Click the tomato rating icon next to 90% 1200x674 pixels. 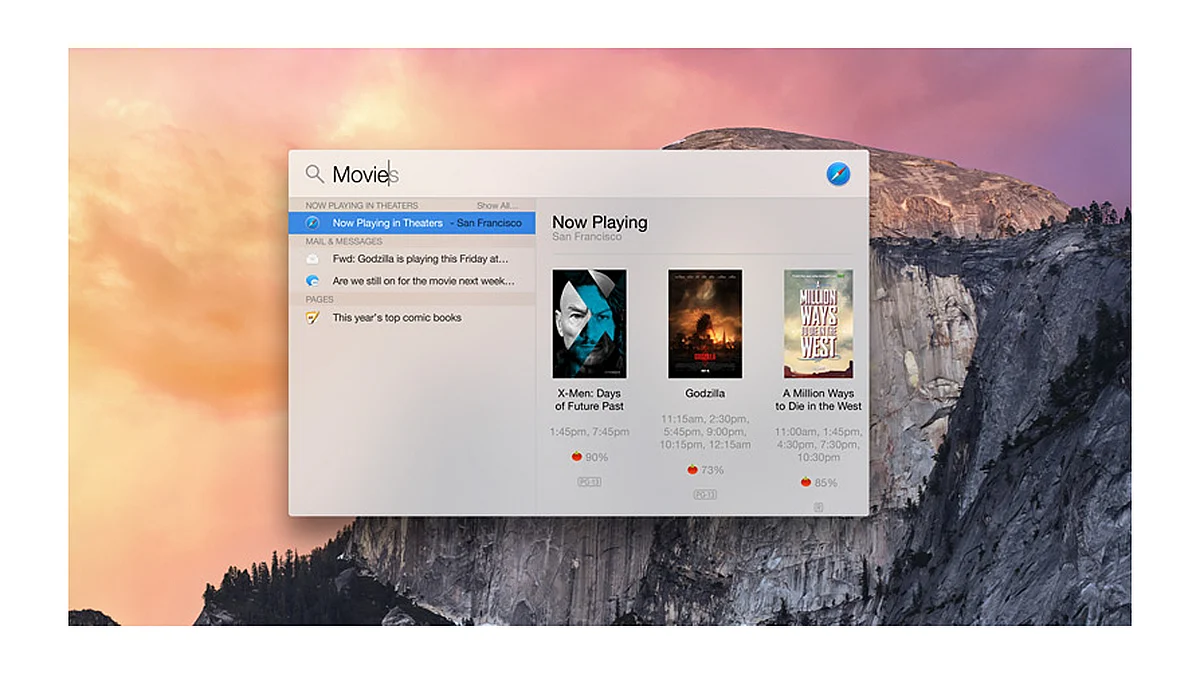point(577,457)
